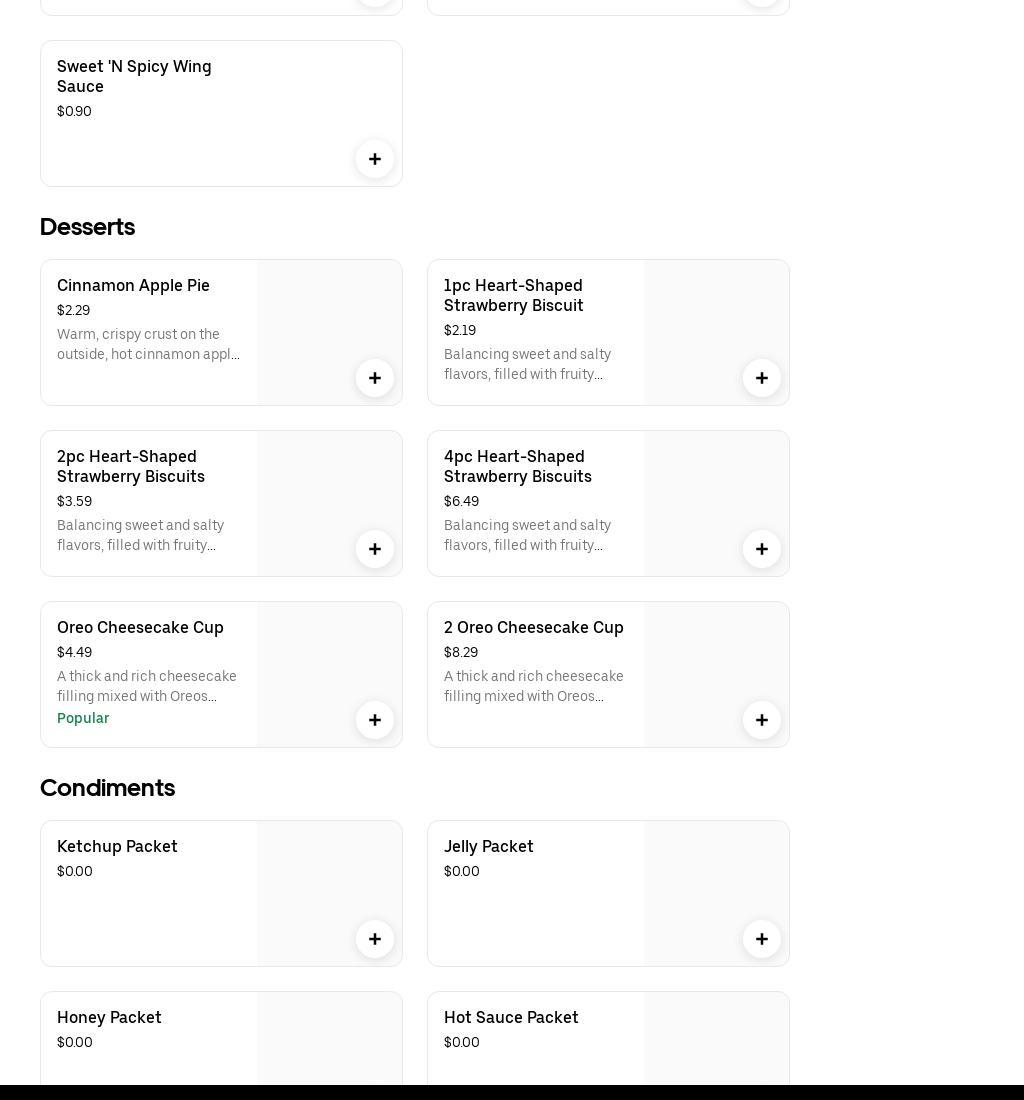Add 1pc Heart-Shaped Strawberry Biscuit to order
1024x1100 pixels.
(762, 378)
